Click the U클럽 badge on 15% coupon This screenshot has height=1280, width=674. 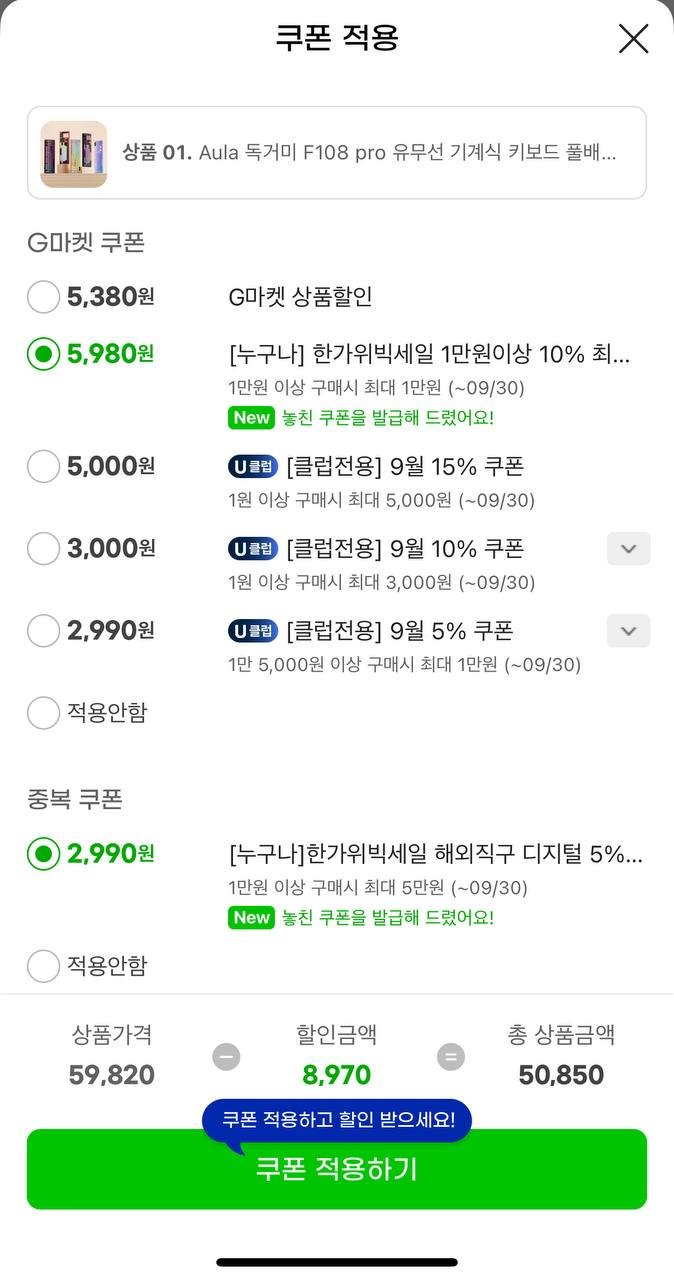point(252,466)
